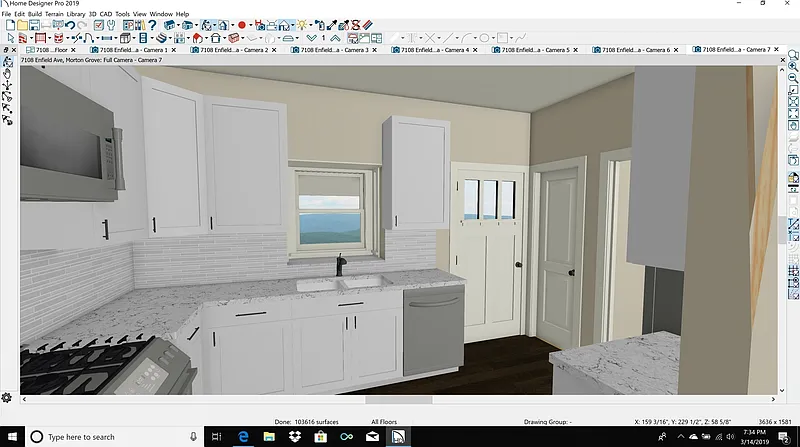This screenshot has width=800, height=447.
Task: Select the Mouse-Dolly camera tool in left toolbar
Action: tap(8, 85)
